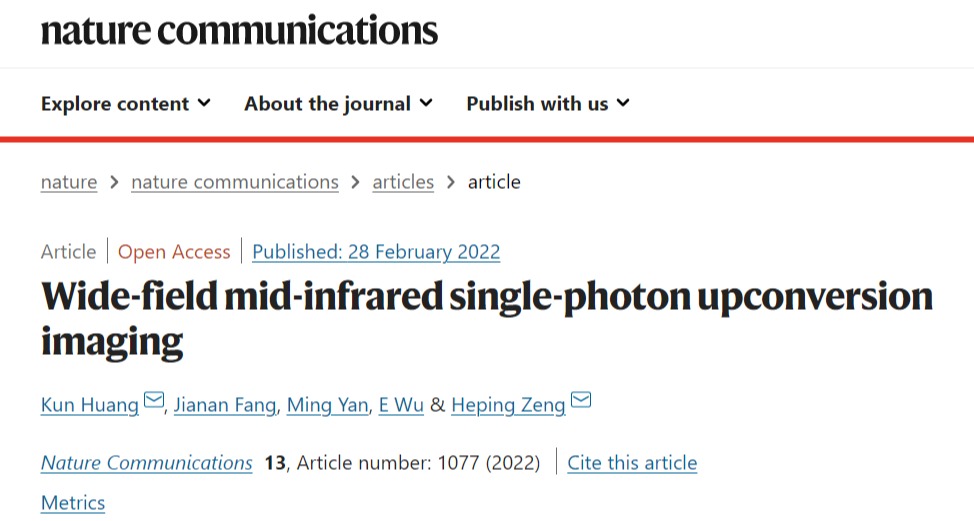The image size is (974, 521).
Task: Click envelope icon next to Kun Huang
Action: click(x=154, y=402)
